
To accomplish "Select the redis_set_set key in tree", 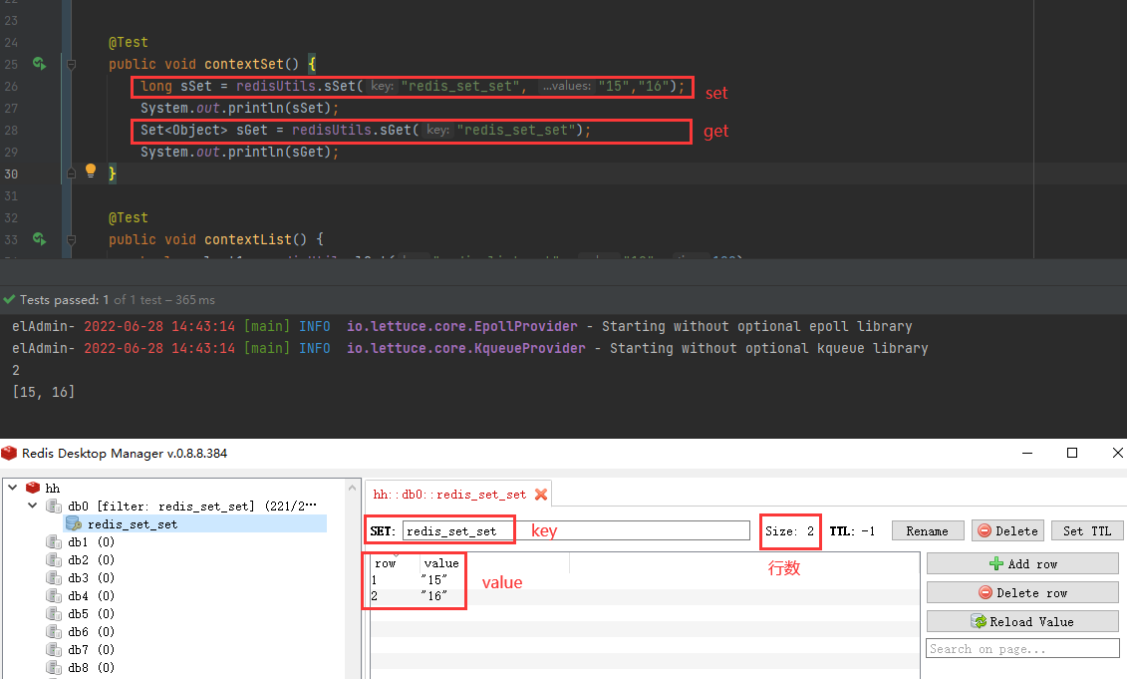I will coord(132,524).
